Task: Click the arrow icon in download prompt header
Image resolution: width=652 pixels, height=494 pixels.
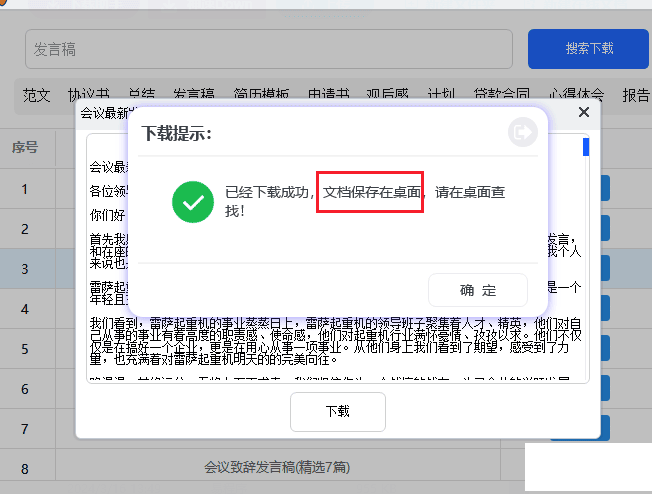Action: click(522, 132)
